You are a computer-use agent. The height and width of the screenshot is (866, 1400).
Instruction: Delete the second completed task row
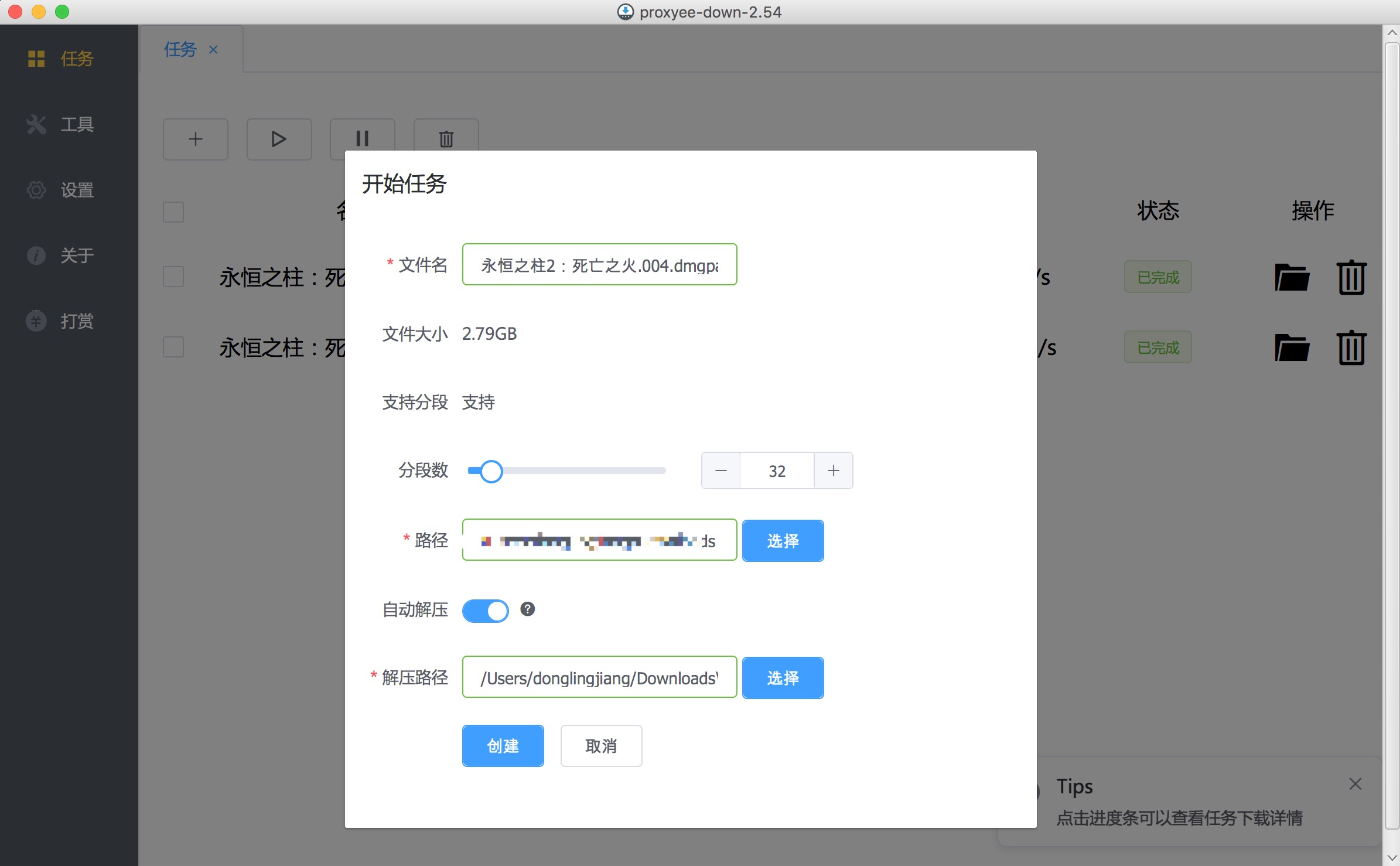point(1351,347)
